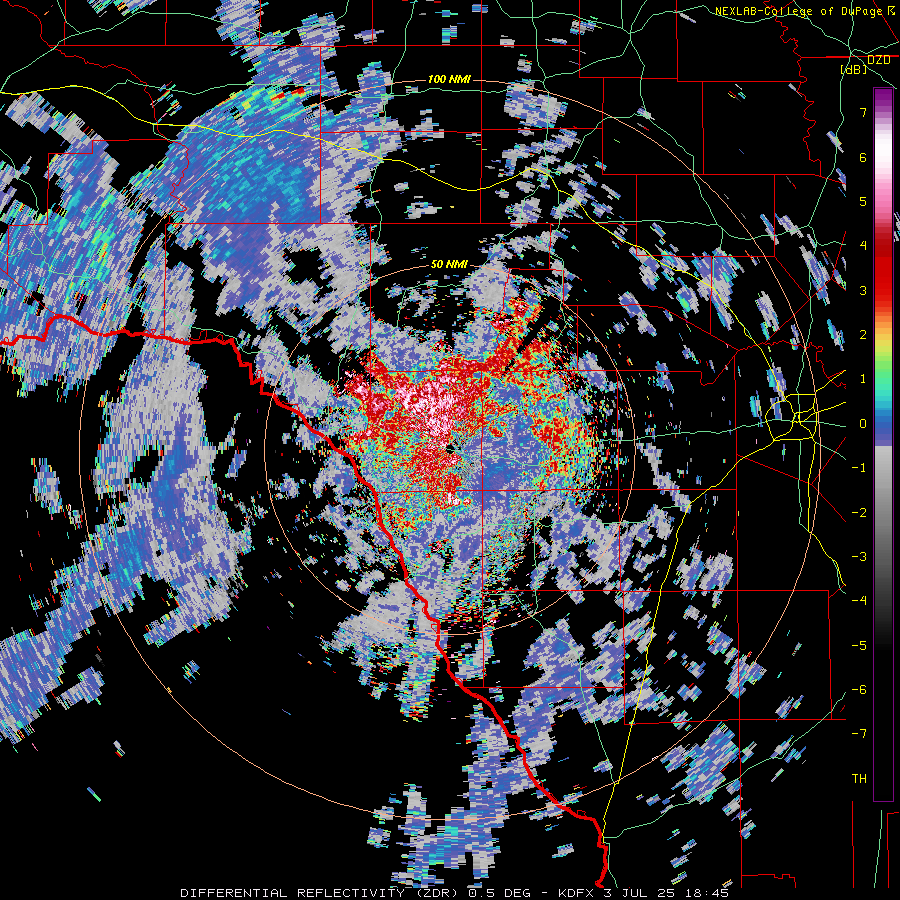The image size is (900, 900).
Task: Click the Differential Reflectivity caption at bottom
Action: pyautogui.click(x=455, y=893)
